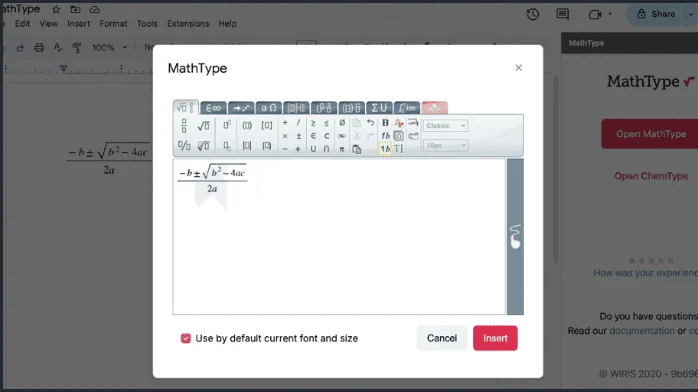Switch to the Sigma big operators tab

point(379,108)
